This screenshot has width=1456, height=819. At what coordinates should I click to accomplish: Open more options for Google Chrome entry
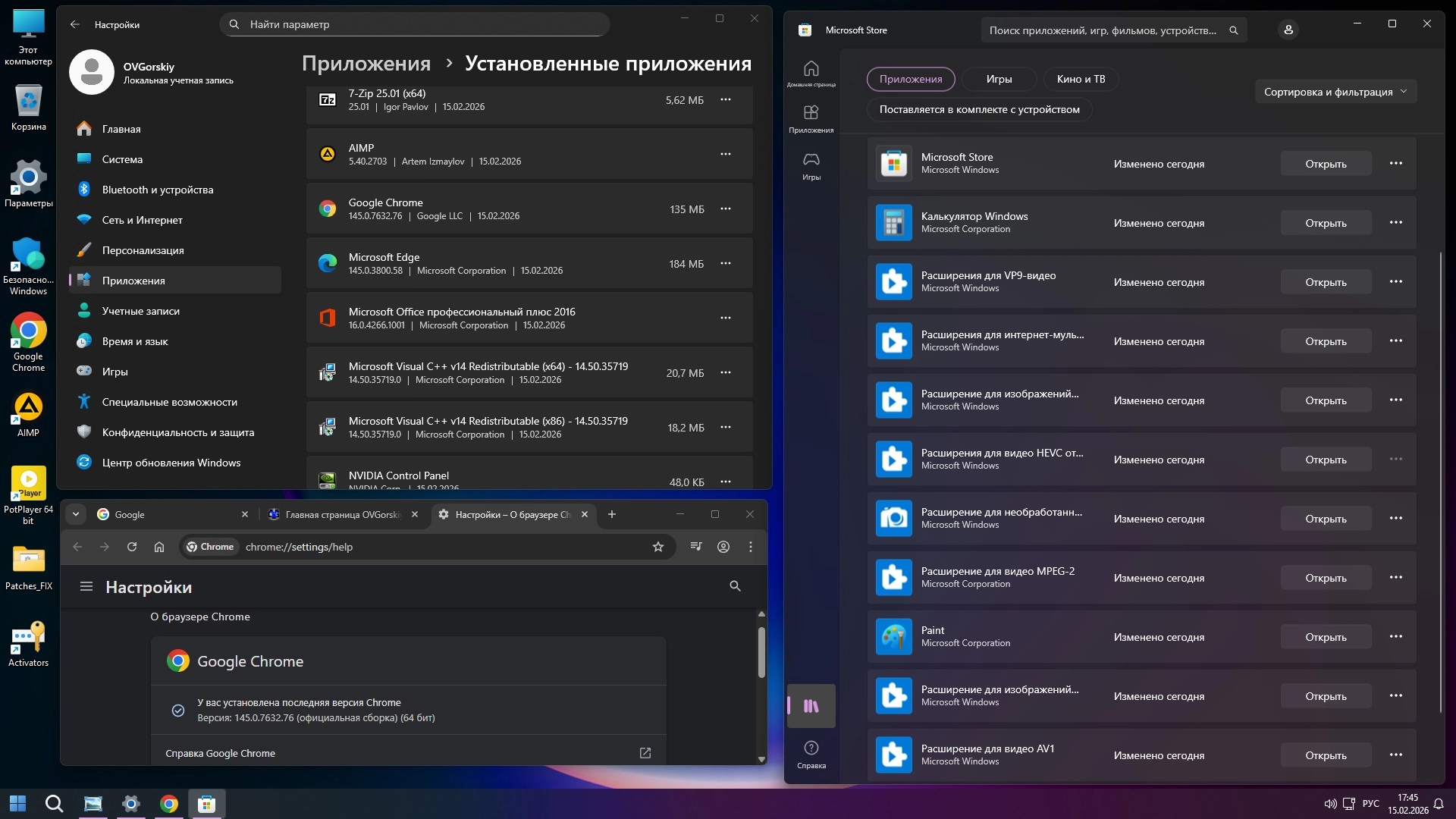[x=725, y=209]
